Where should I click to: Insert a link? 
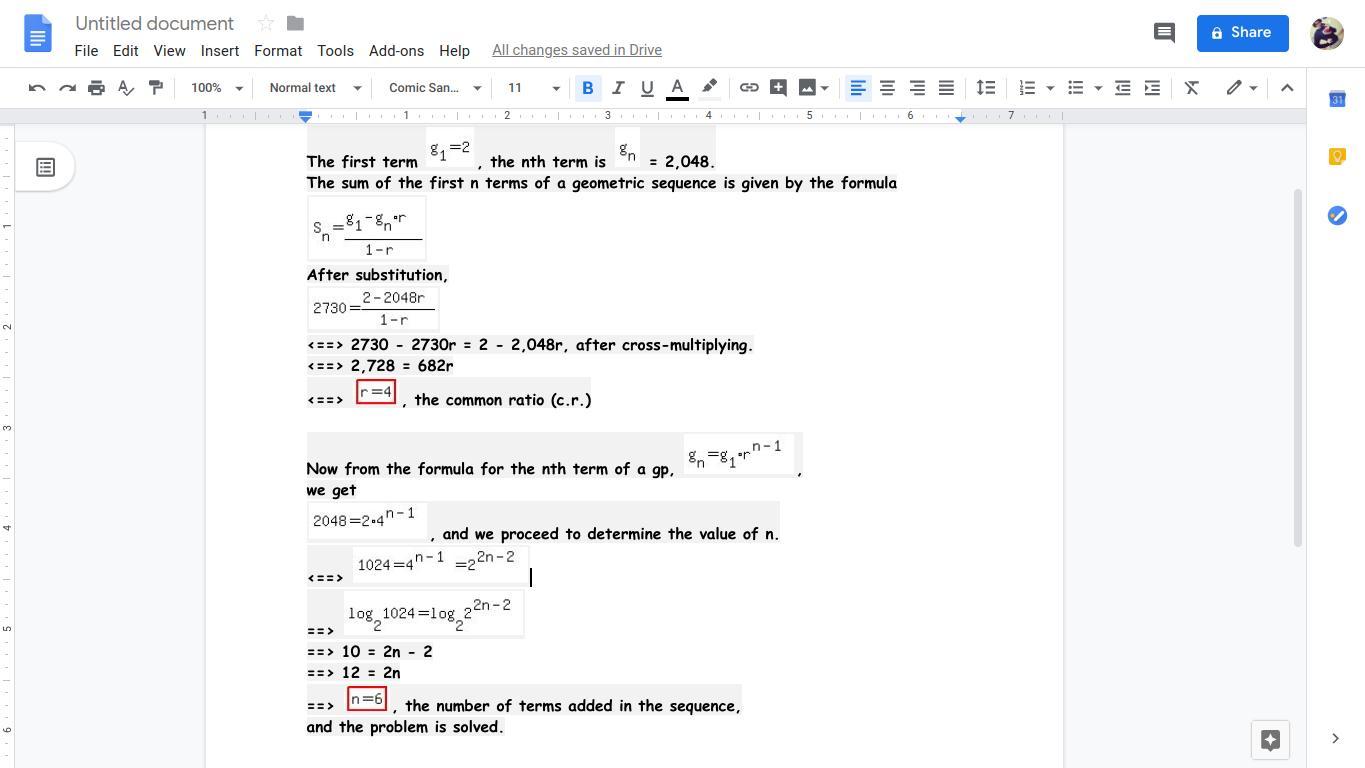click(748, 88)
